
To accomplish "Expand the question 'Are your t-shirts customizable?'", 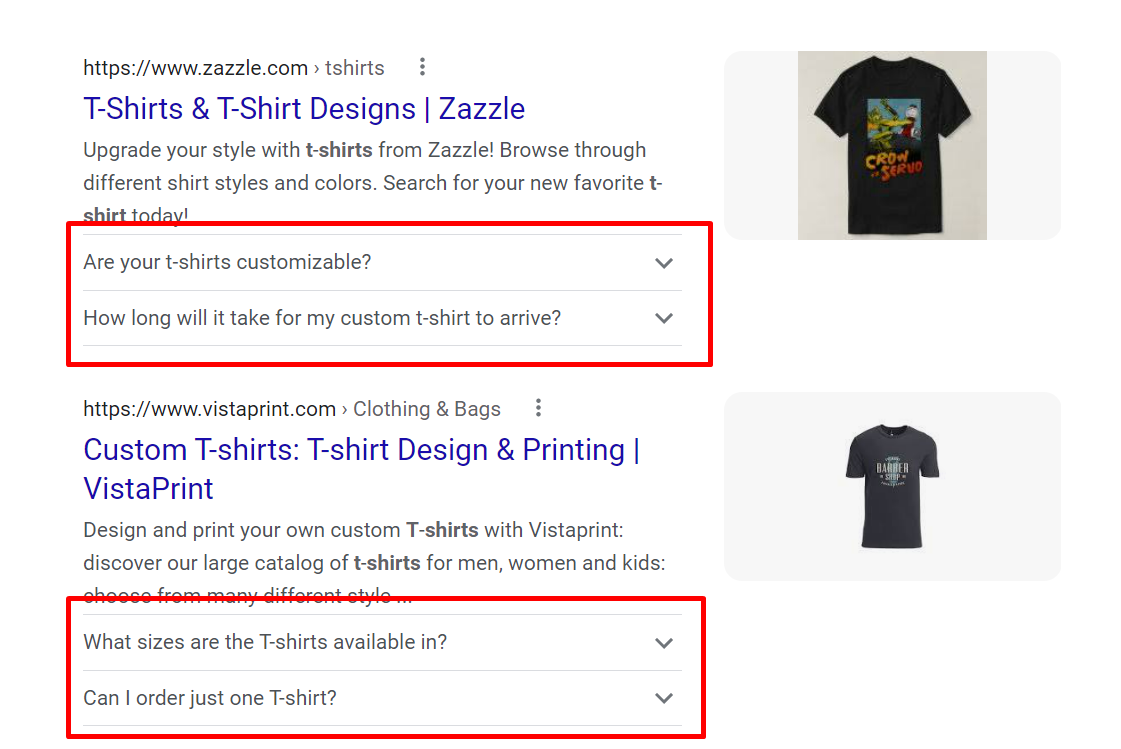I will coord(228,261).
